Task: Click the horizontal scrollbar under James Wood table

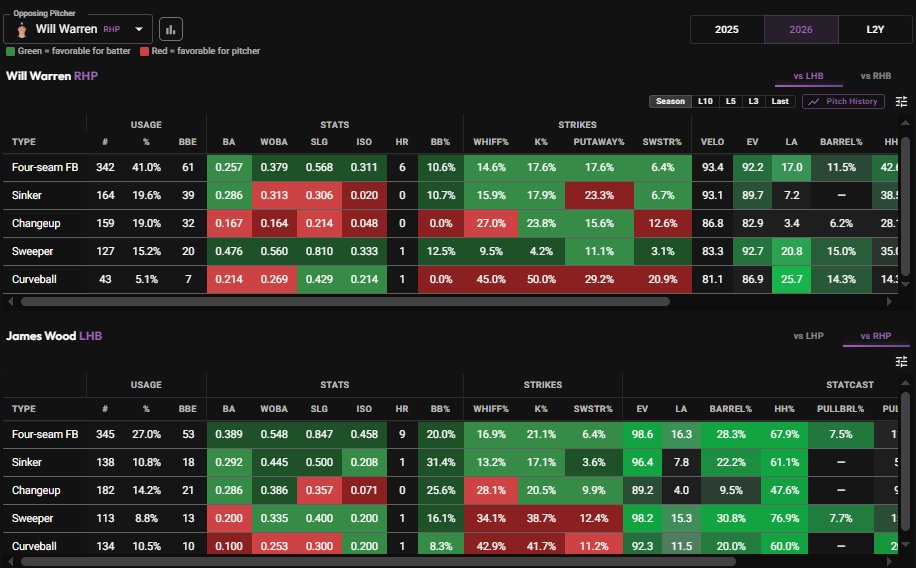Action: (378, 562)
